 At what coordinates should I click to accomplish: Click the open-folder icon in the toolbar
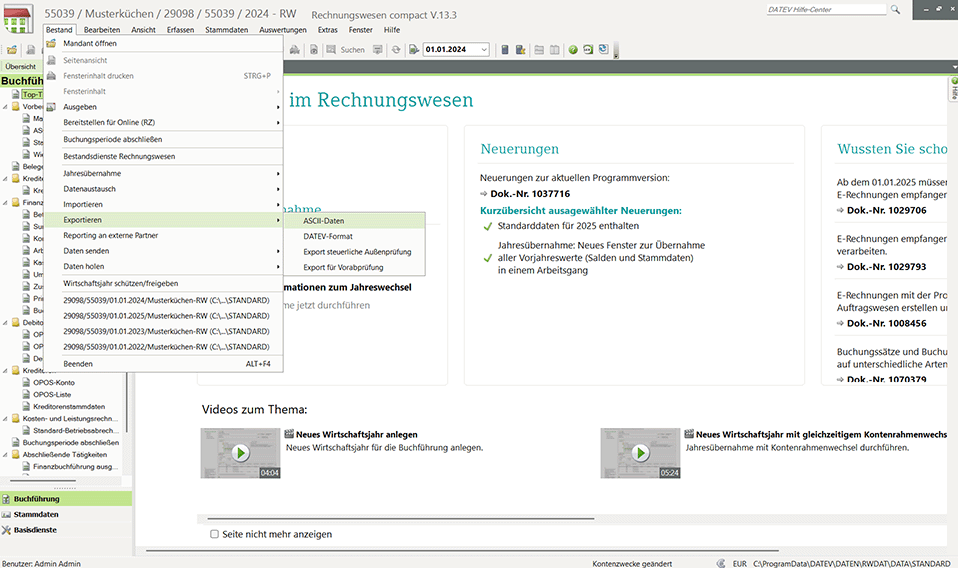pos(12,50)
